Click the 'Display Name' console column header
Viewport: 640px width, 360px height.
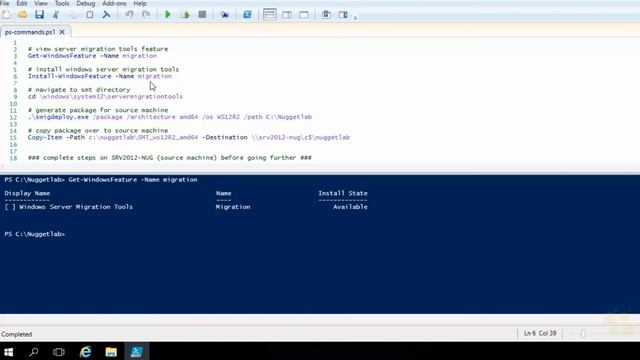coord(27,193)
